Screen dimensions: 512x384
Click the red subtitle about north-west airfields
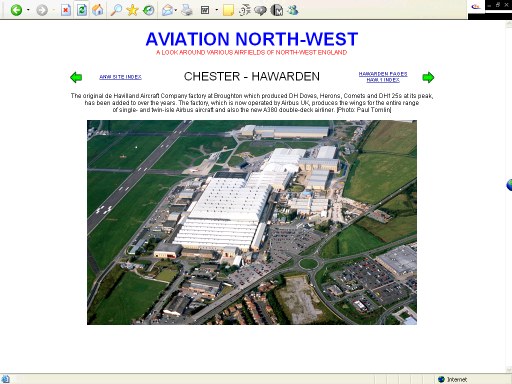pyautogui.click(x=252, y=53)
